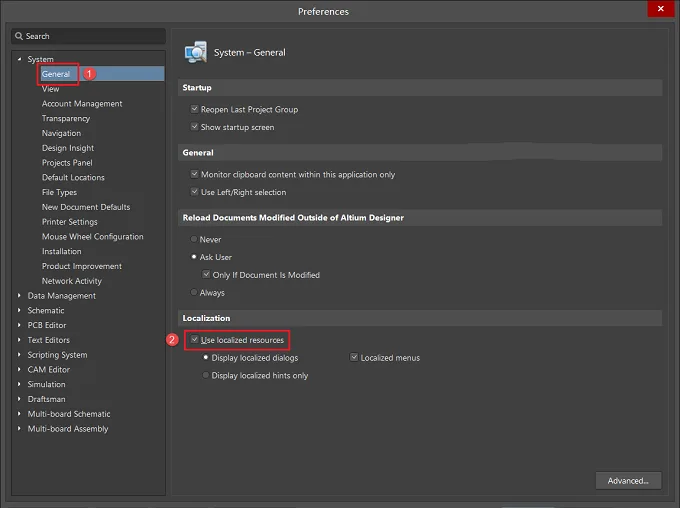680x508 pixels.
Task: Disable Localized menus checkbox
Action: pyautogui.click(x=354, y=357)
